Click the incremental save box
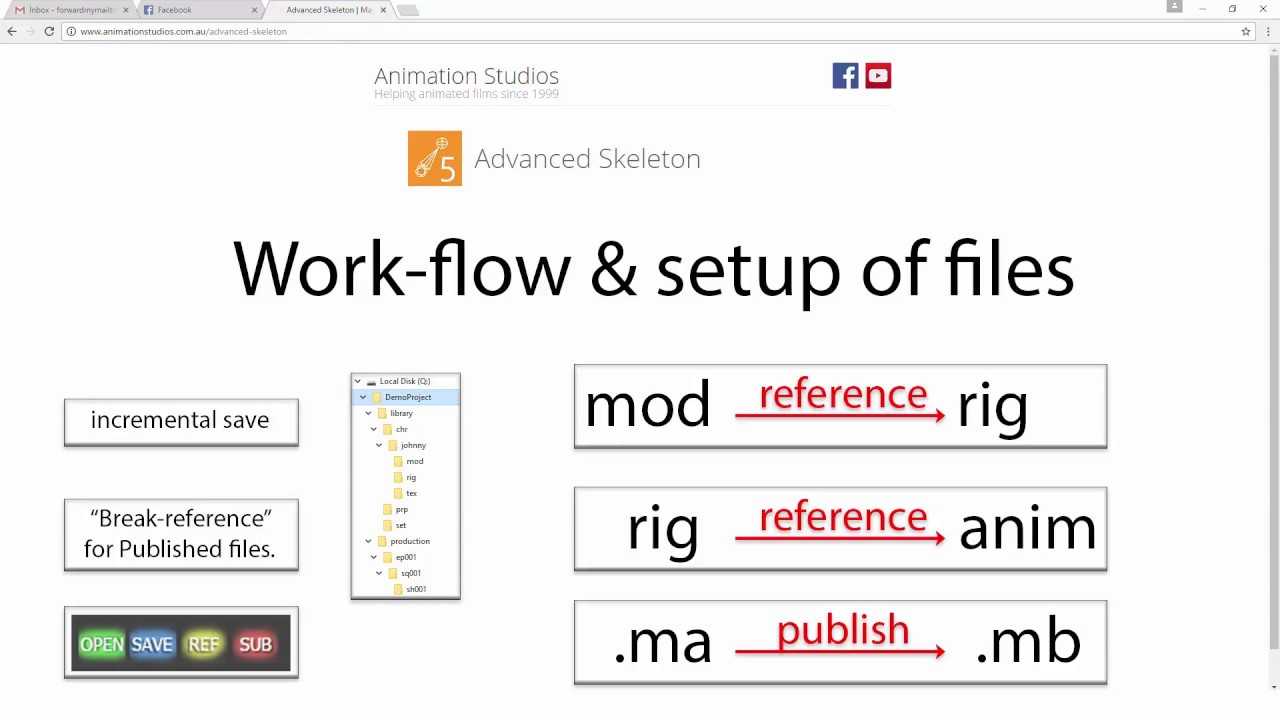This screenshot has height=720, width=1280. 181,421
